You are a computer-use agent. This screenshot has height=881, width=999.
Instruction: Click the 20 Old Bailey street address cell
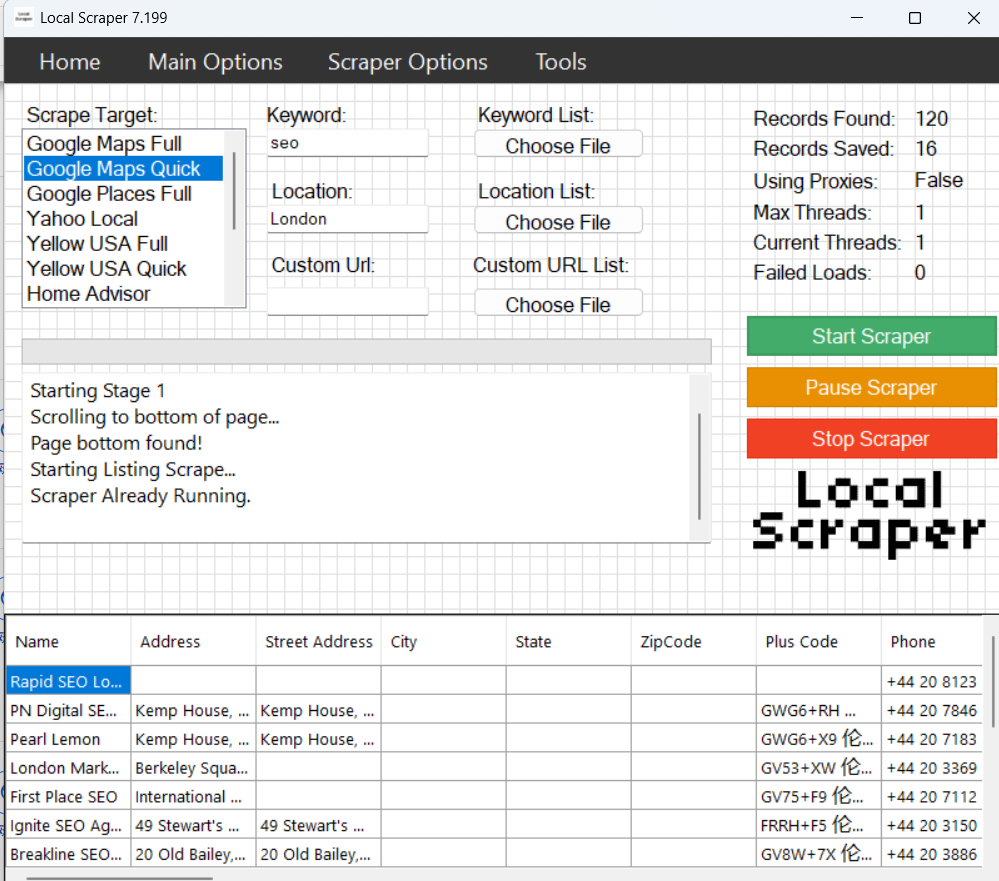[x=319, y=854]
